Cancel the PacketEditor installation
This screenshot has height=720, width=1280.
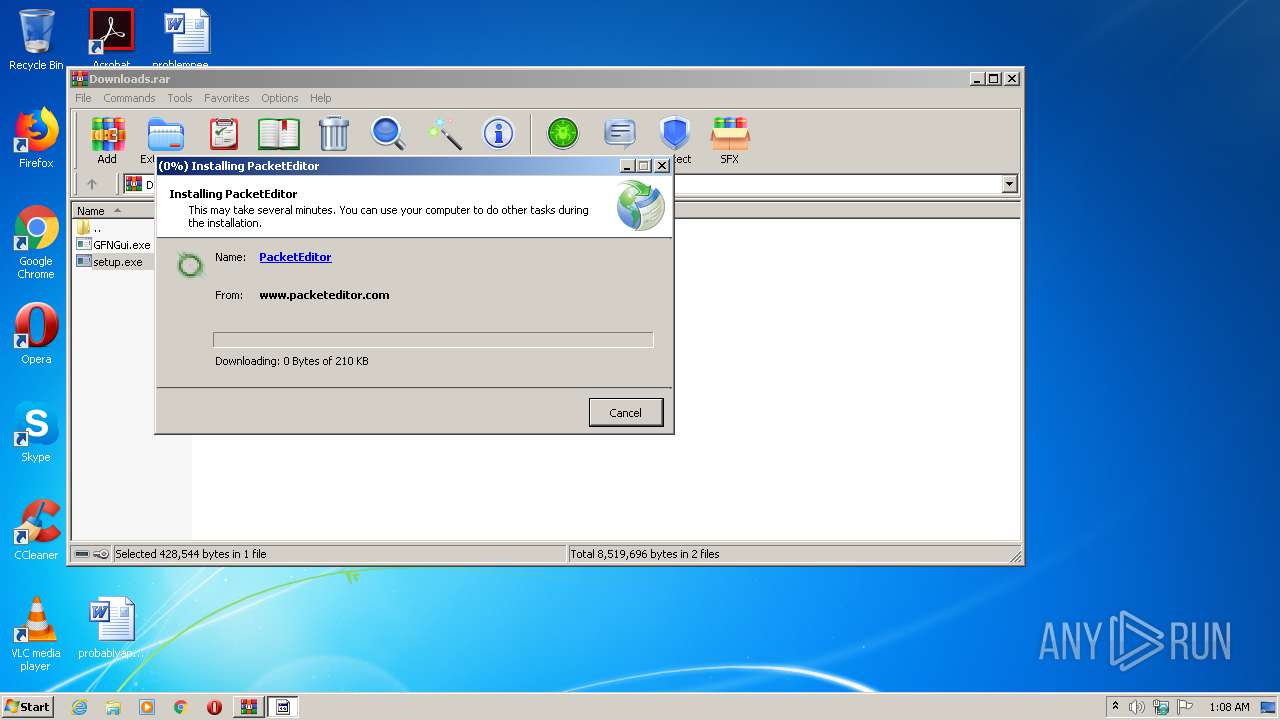[626, 413]
